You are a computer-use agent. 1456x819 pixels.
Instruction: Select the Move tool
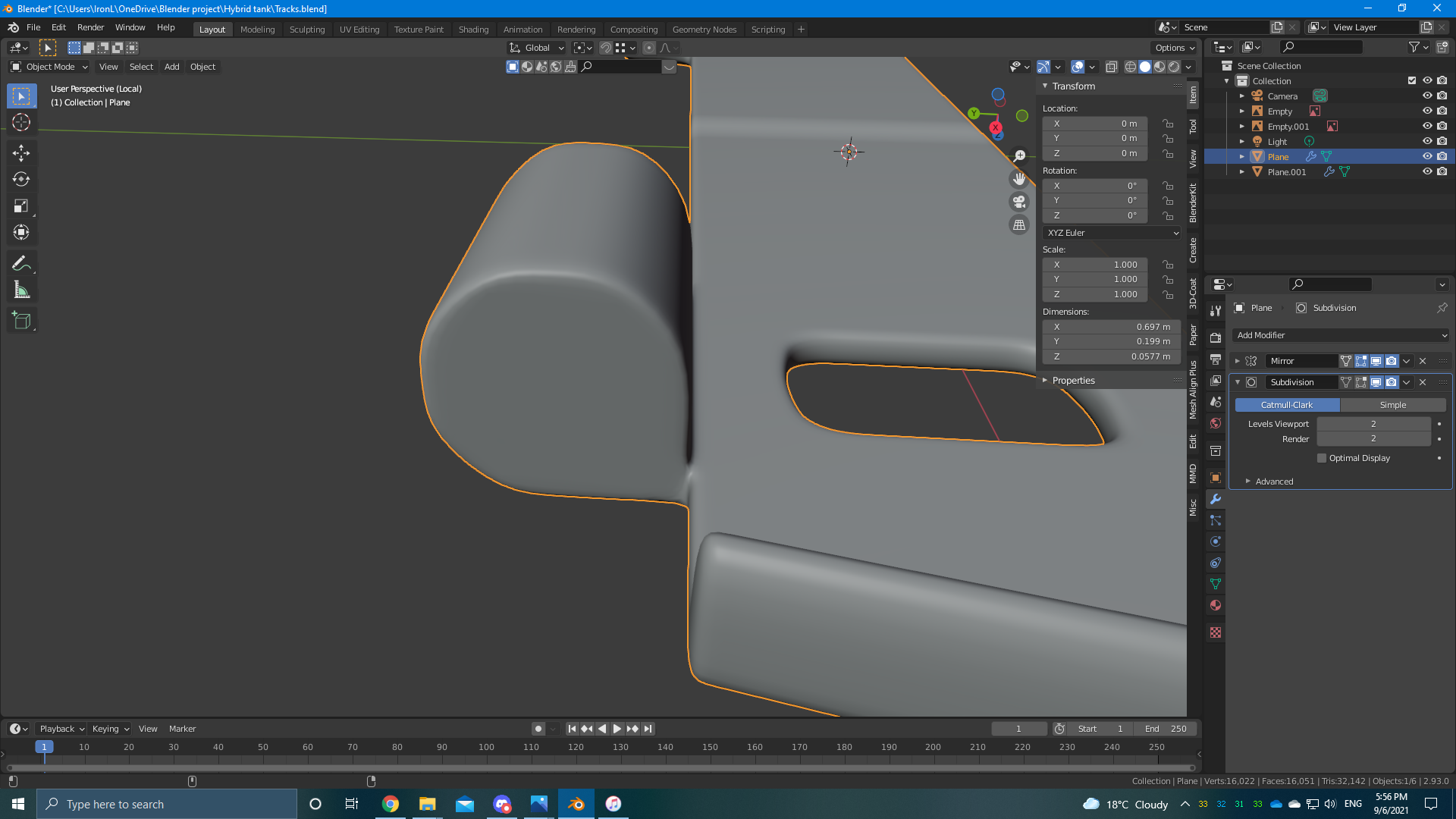[x=21, y=152]
